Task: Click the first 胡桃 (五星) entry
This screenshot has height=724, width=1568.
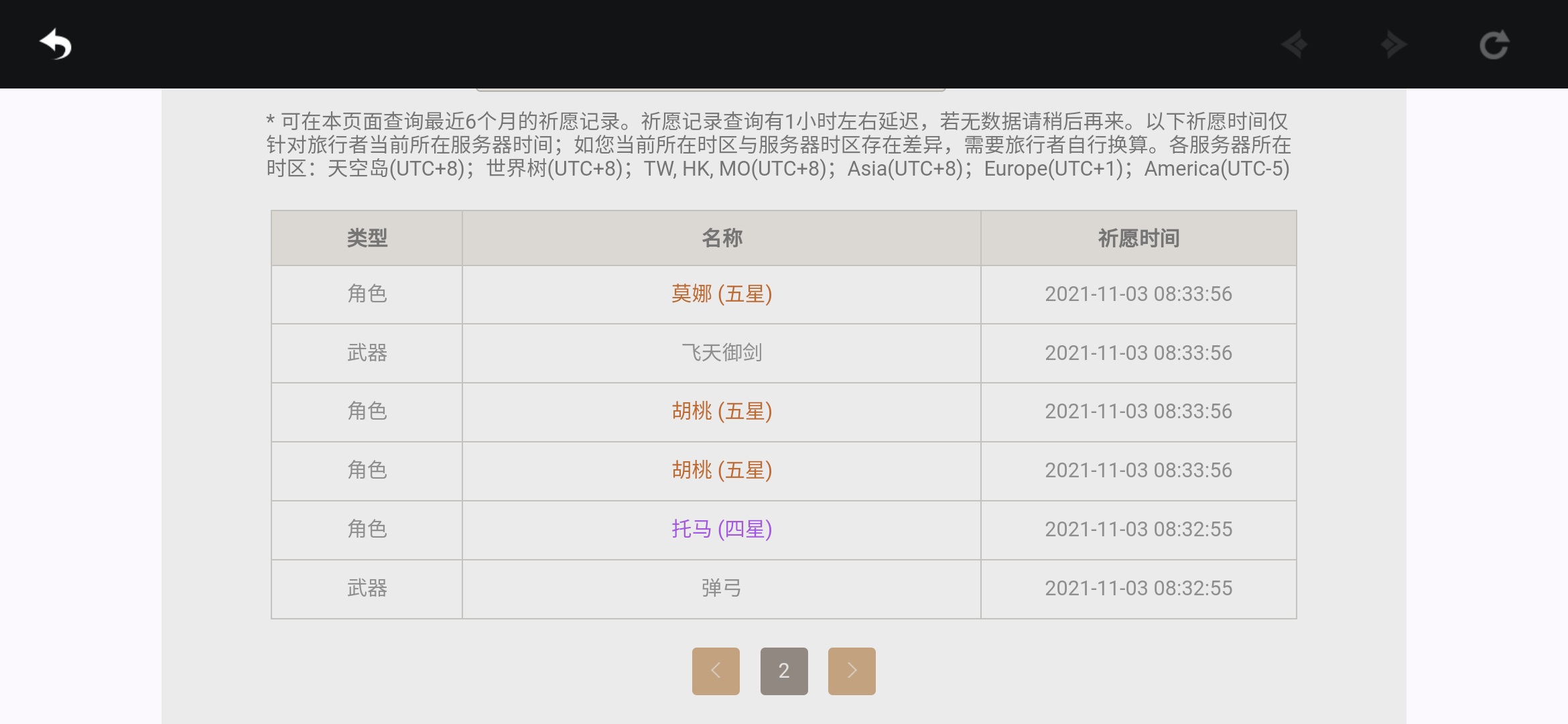Action: (722, 411)
